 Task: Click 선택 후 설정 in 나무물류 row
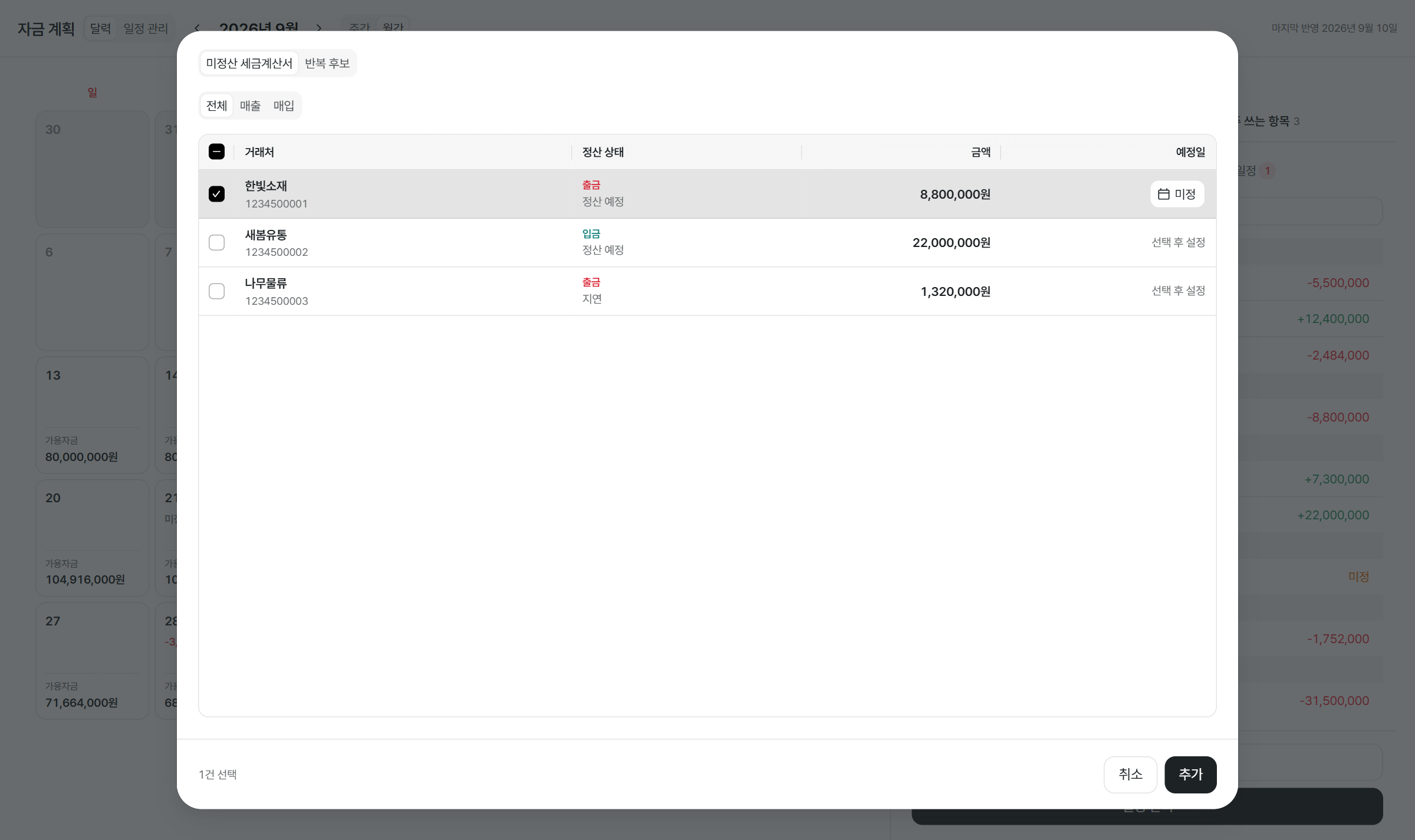[1178, 291]
